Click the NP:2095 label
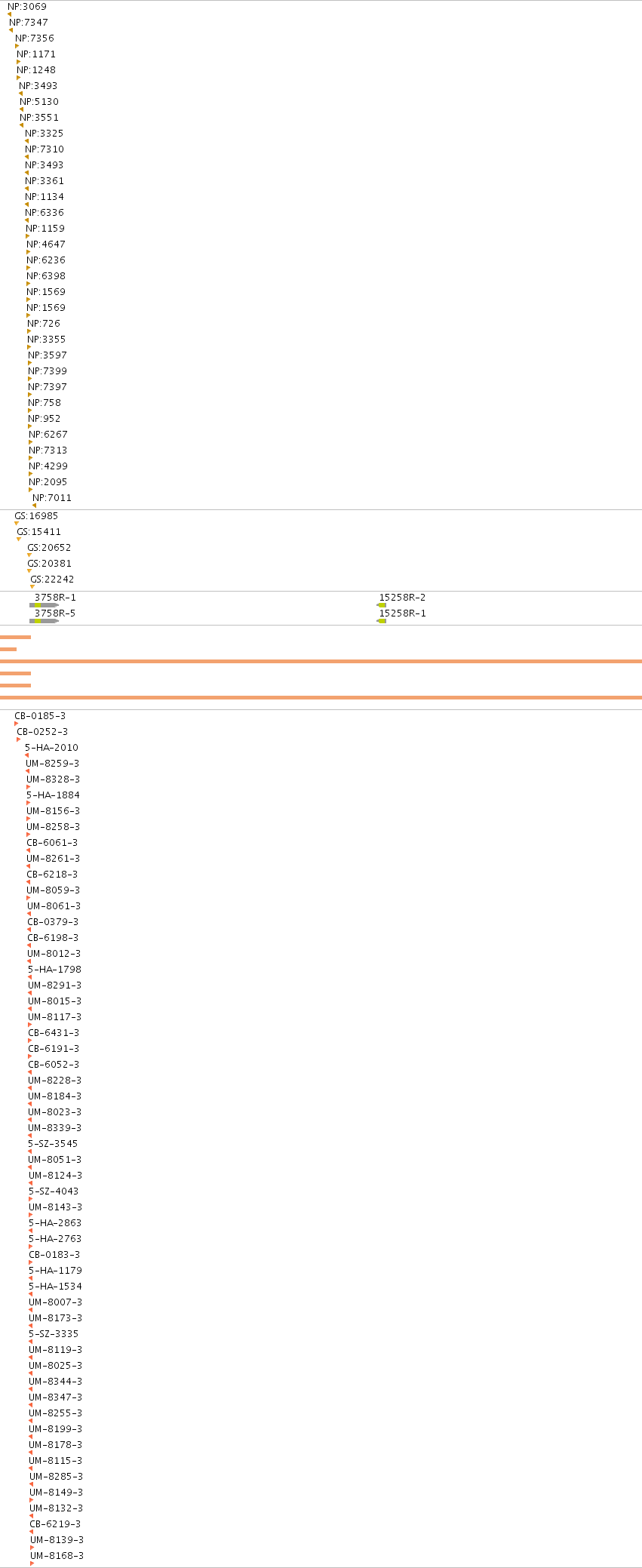Image resolution: width=642 pixels, height=1568 pixels. tap(48, 482)
